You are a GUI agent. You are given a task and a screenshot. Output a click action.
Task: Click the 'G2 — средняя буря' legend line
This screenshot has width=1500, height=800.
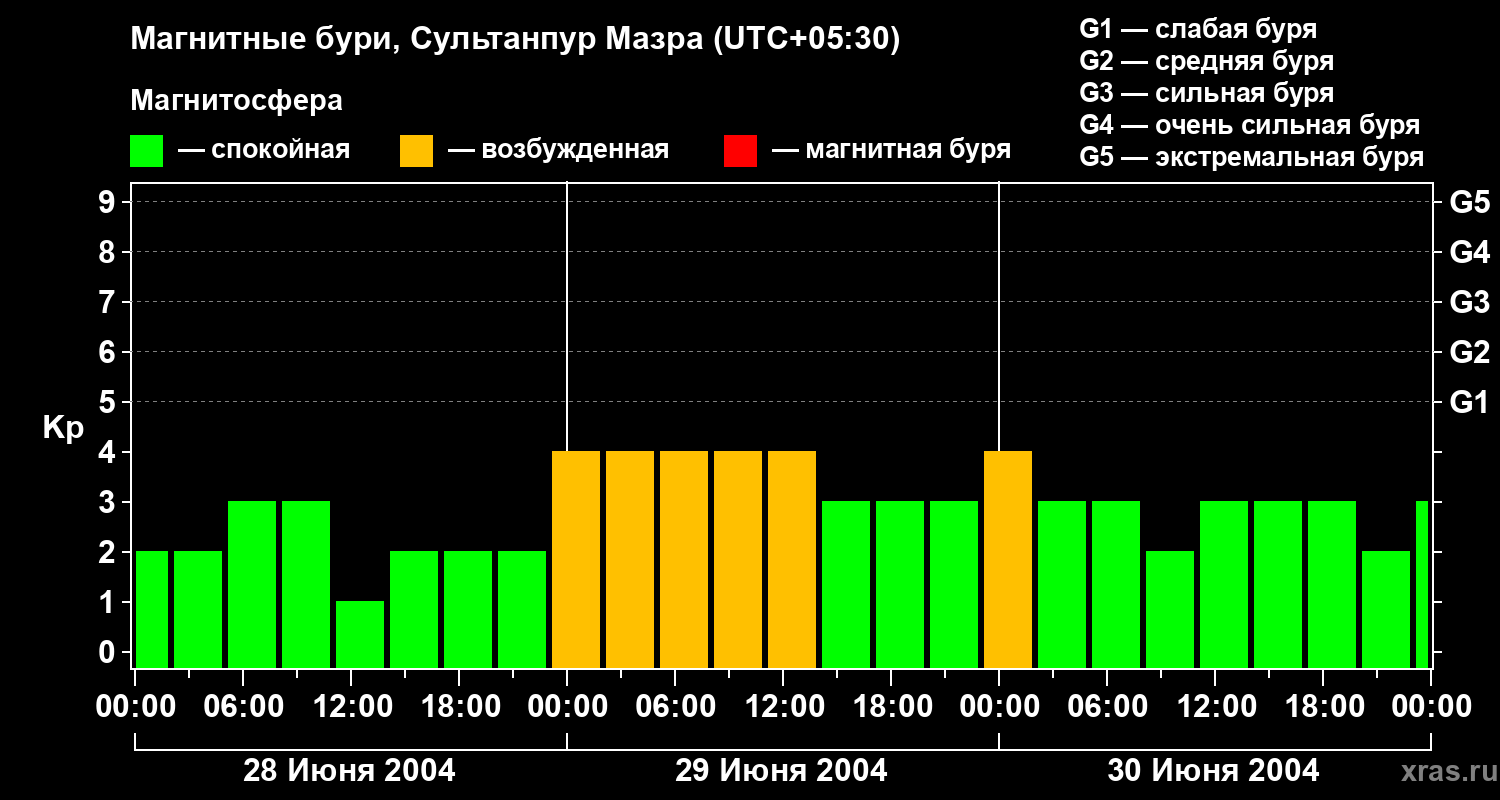(x=1207, y=61)
